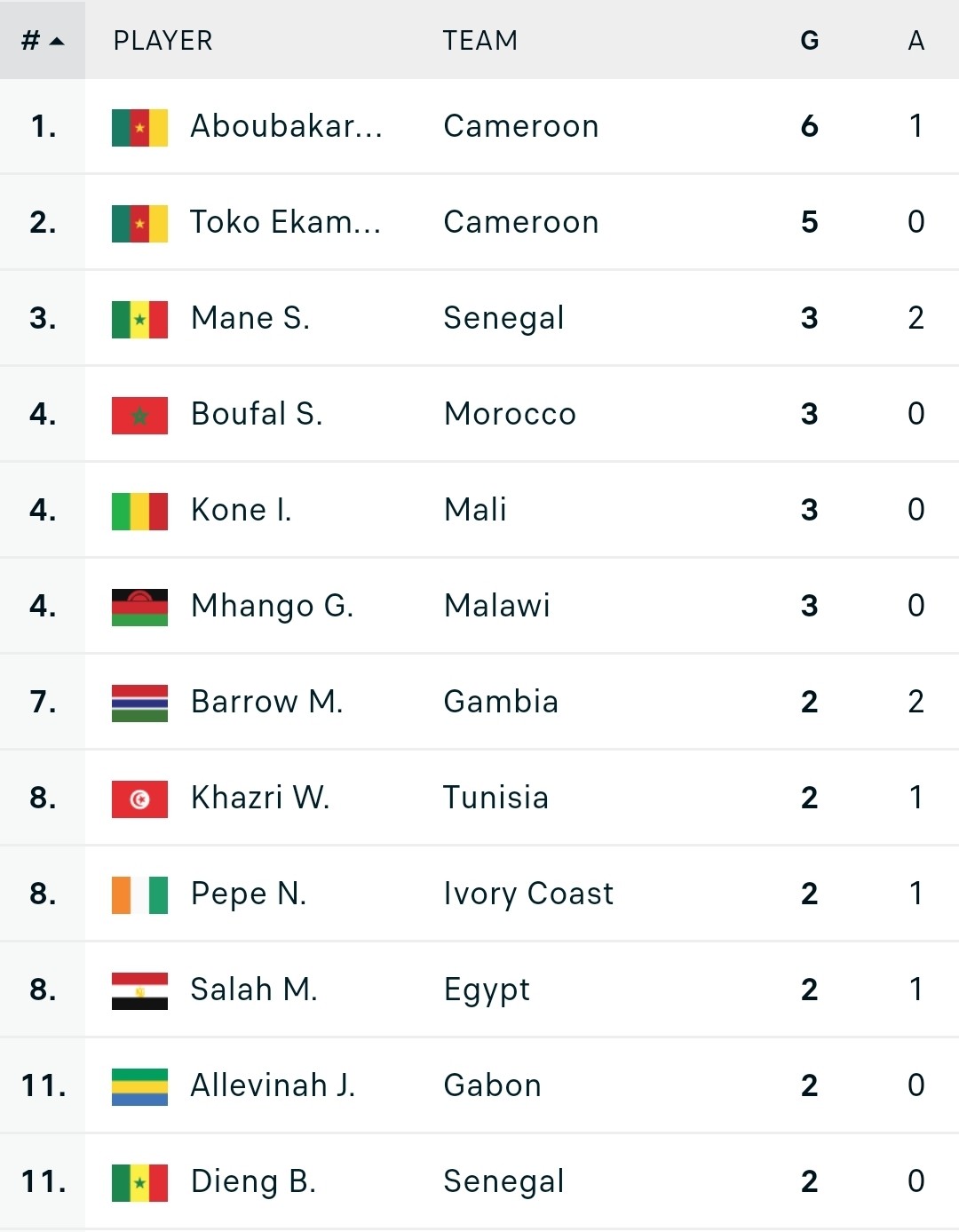
Task: Click the Egypt flag next to Salah M.
Action: [139, 990]
